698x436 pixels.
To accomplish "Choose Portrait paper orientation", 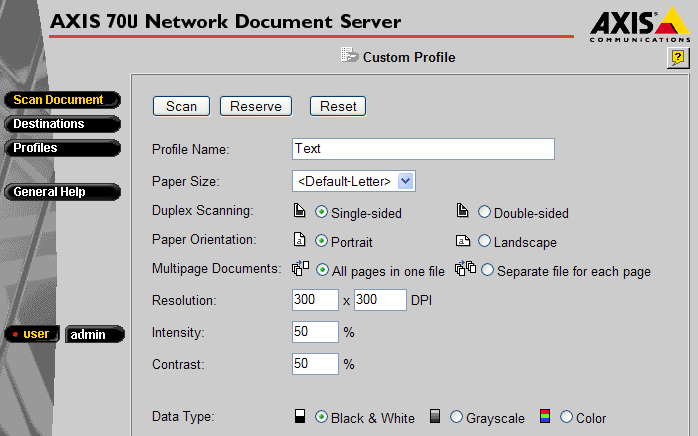I will point(321,241).
